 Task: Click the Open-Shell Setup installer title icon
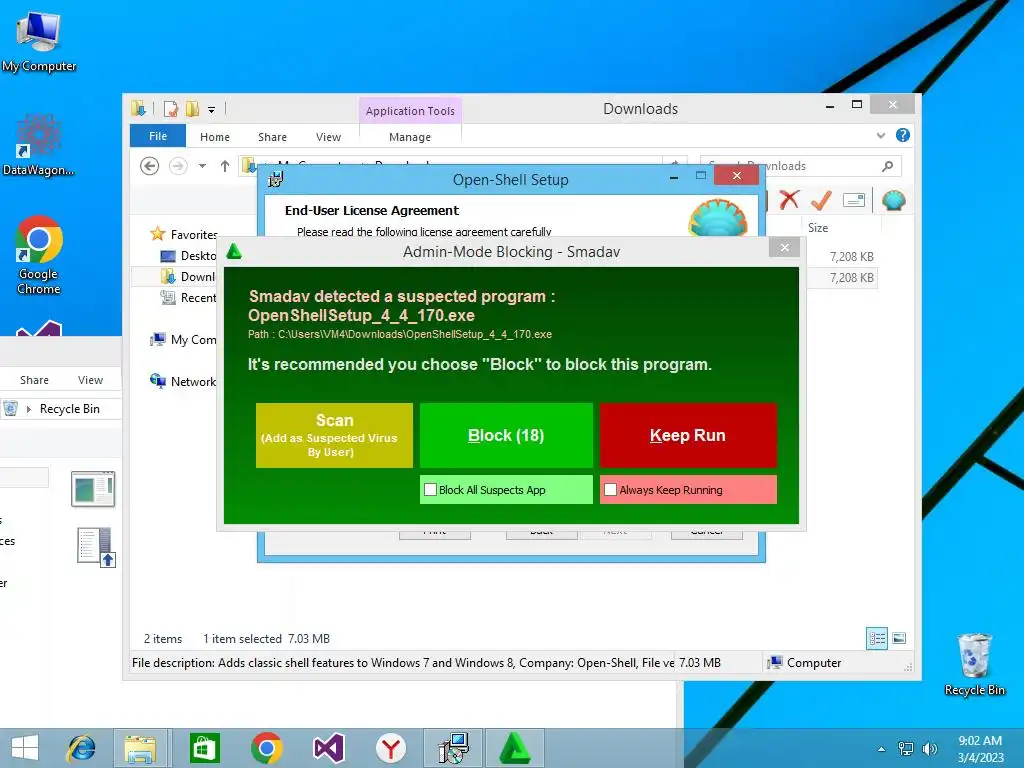point(276,179)
